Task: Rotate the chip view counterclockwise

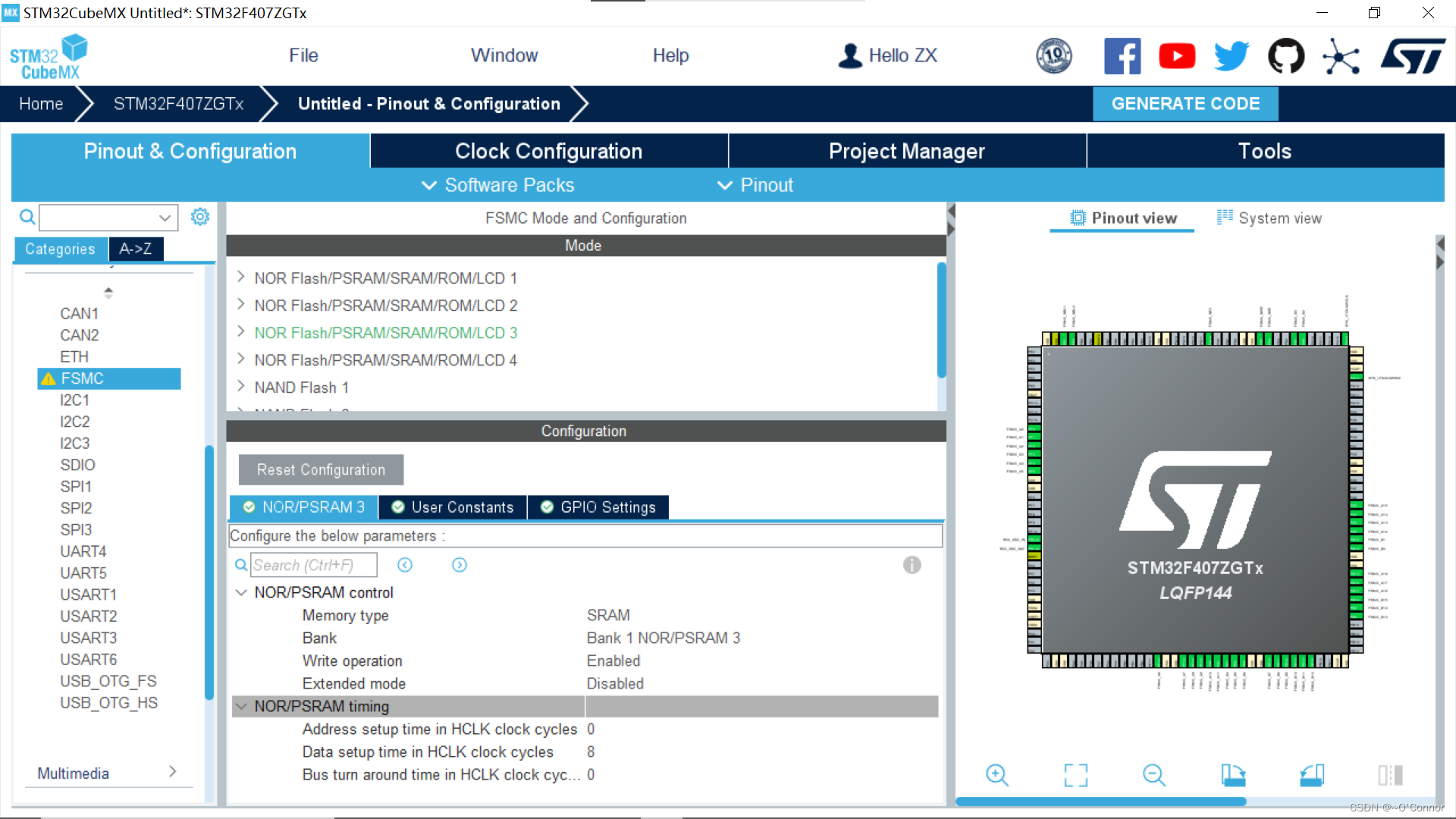Action: 1312,775
